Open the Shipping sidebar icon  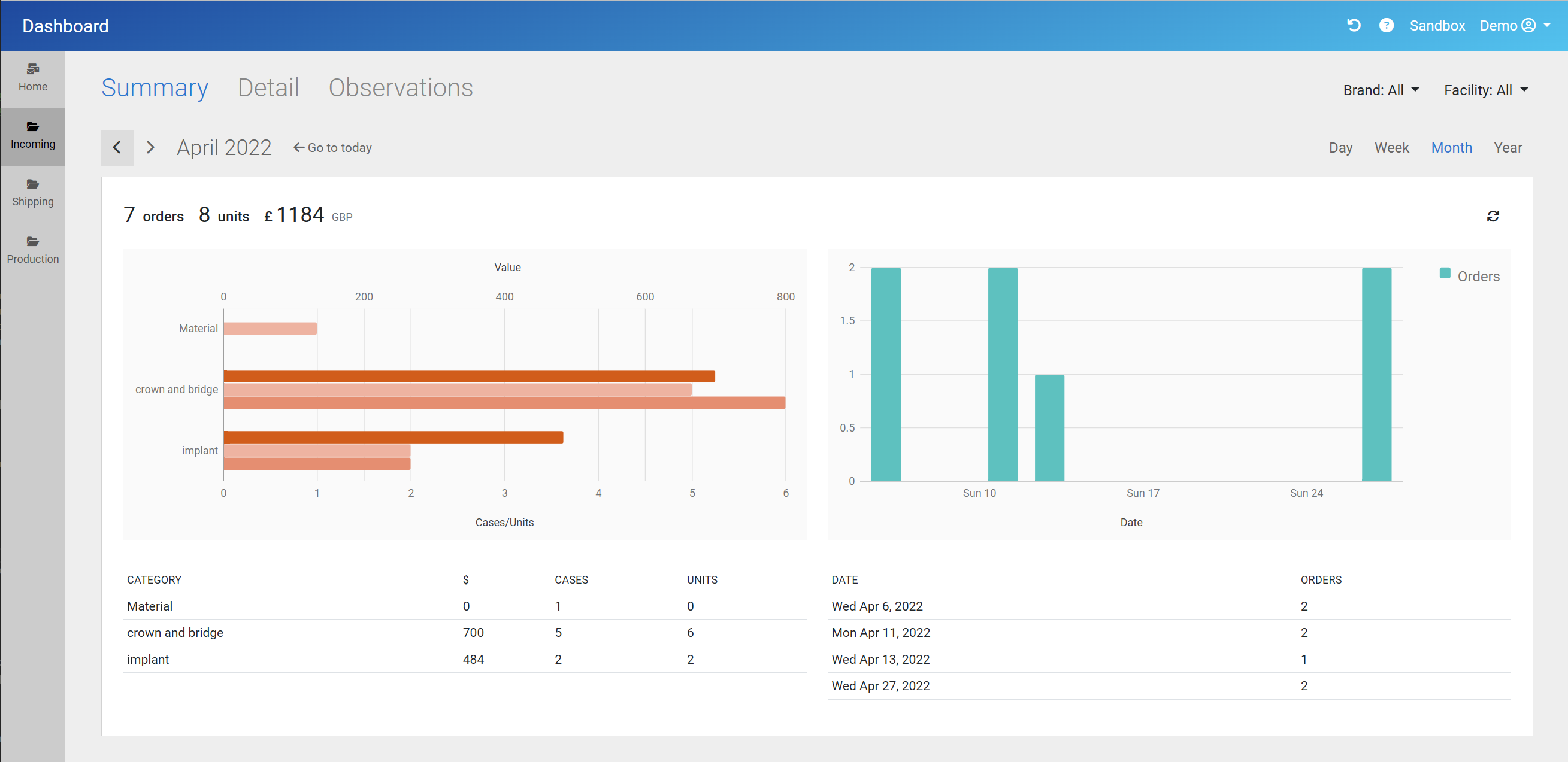point(33,184)
